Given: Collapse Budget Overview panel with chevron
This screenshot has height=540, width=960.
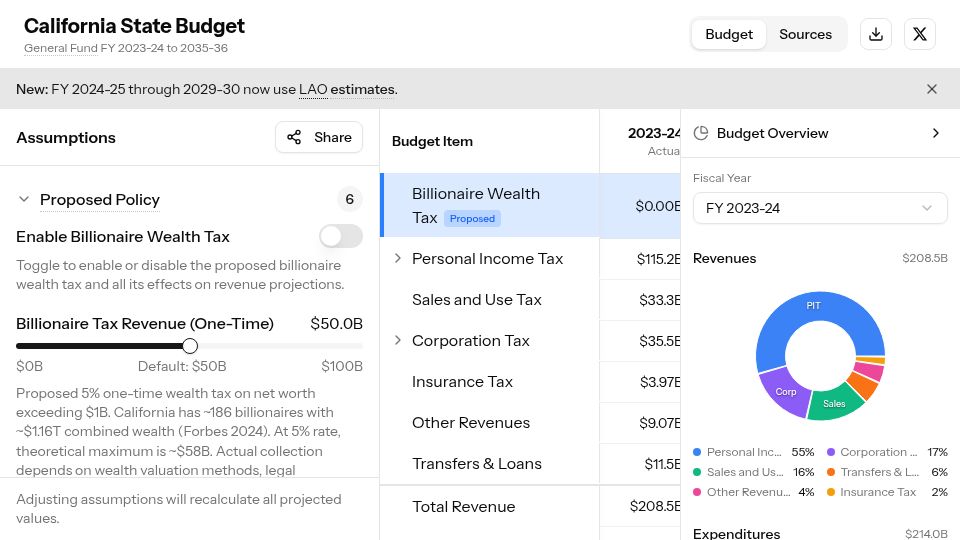Looking at the screenshot, I should [935, 133].
